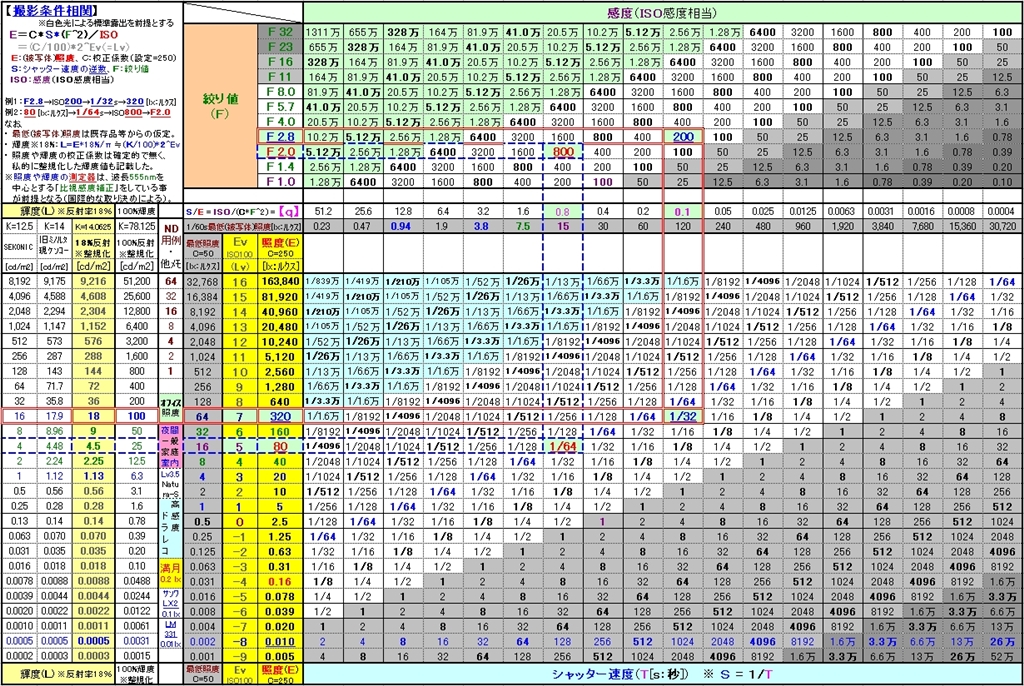1024x686 pixels.
Task: Select the blue 0.94 cell
Action: click(403, 226)
